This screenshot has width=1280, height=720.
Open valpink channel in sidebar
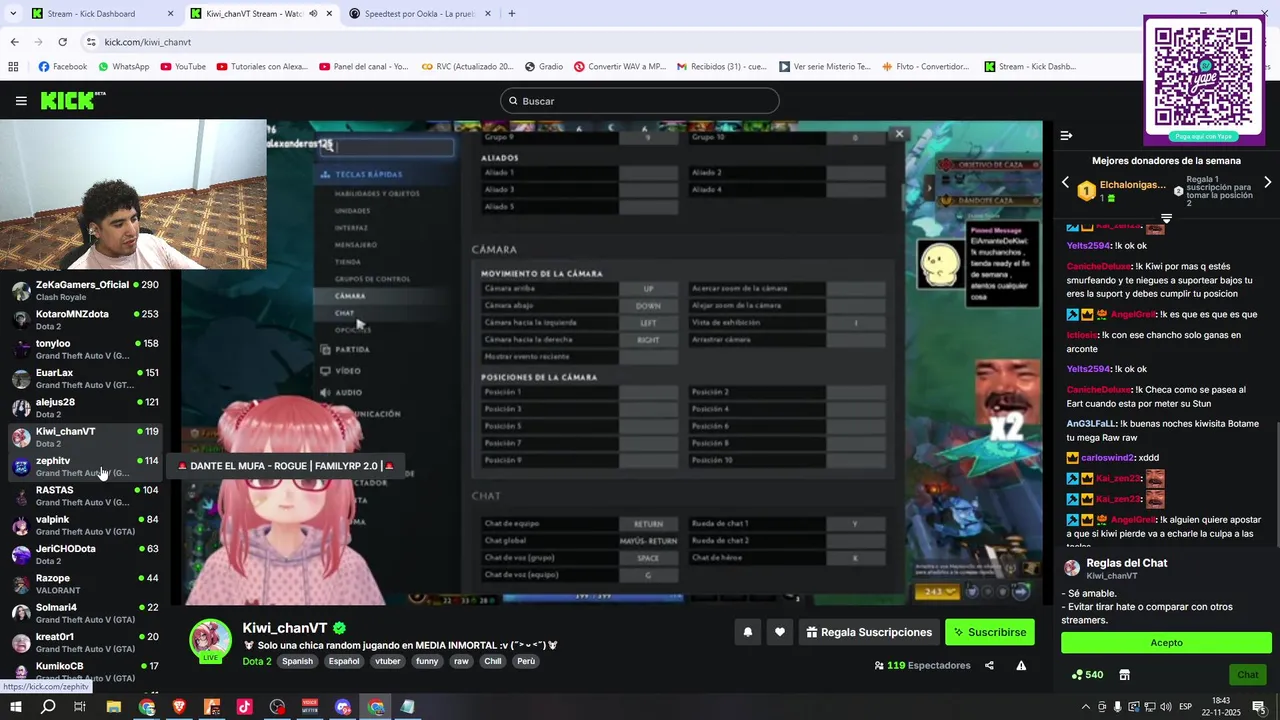pos(85,525)
